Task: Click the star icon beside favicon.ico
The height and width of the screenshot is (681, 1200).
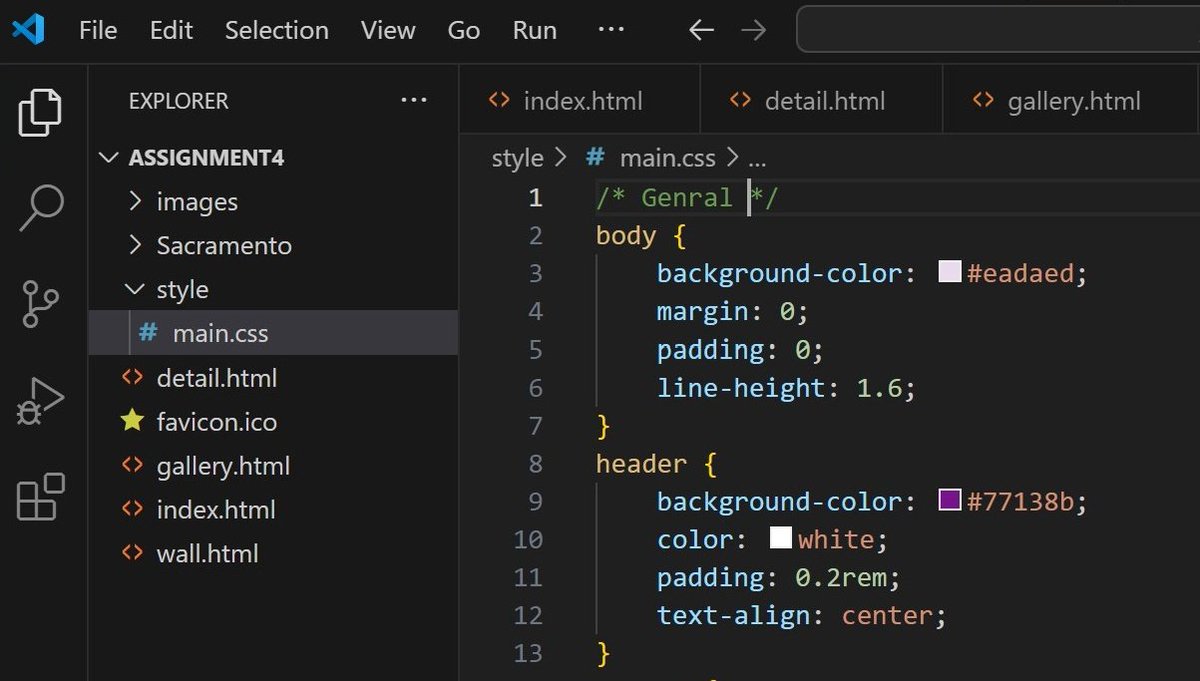Action: [x=132, y=421]
